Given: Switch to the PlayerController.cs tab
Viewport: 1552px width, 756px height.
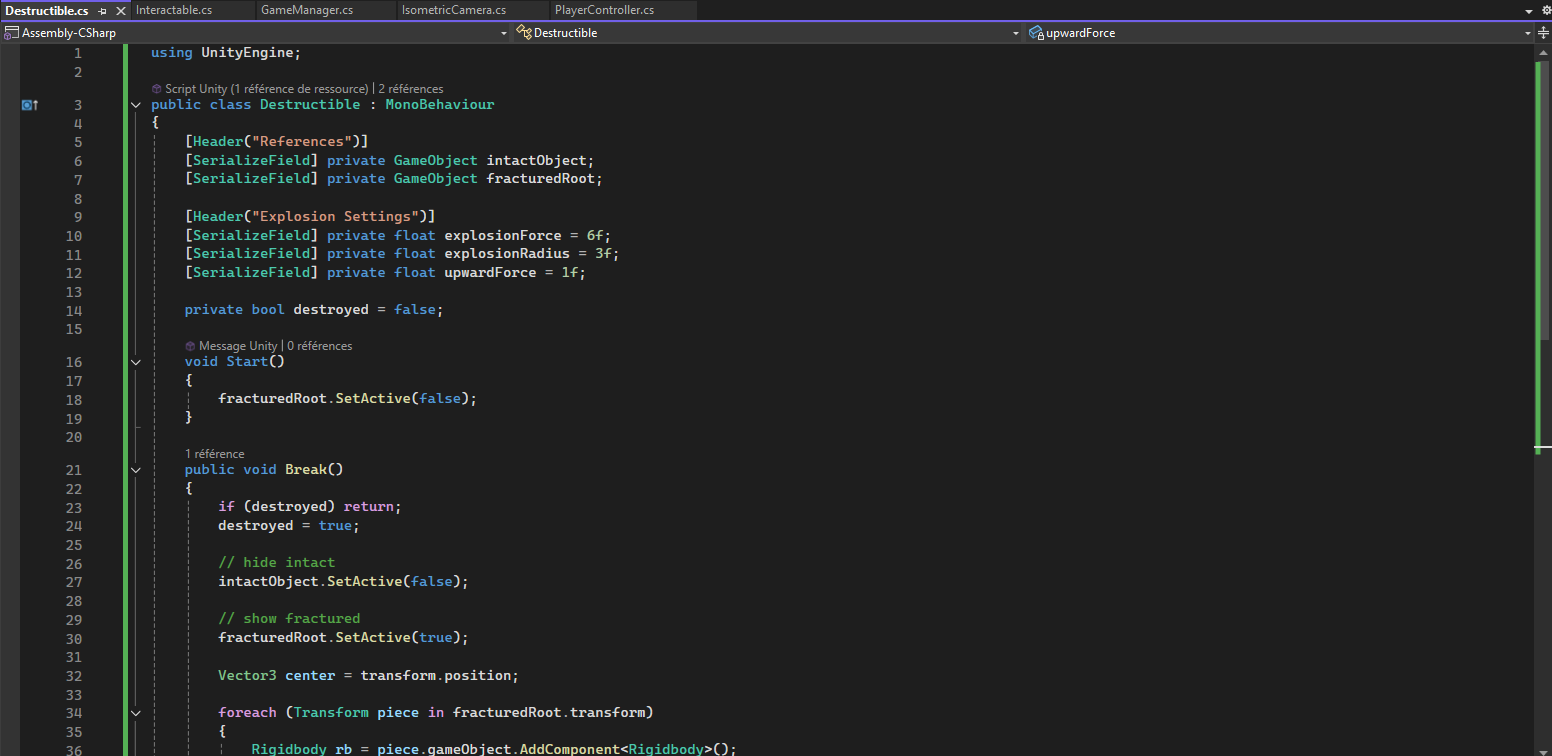Looking at the screenshot, I should point(604,10).
